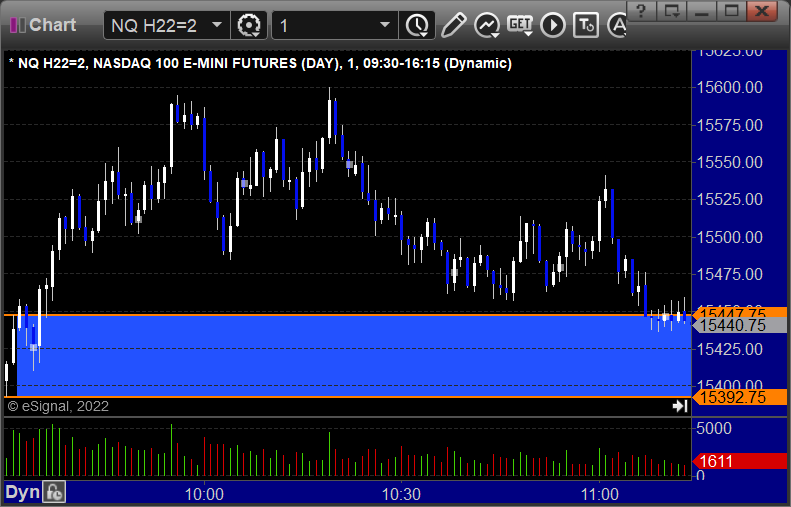Click the 15392.75 orange price marker

[740, 397]
